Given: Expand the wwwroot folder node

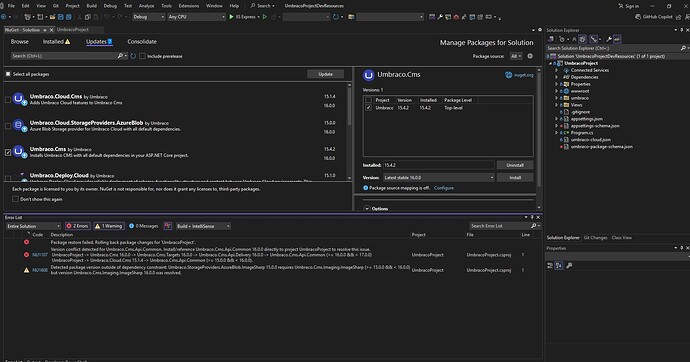Looking at the screenshot, I should pos(556,91).
